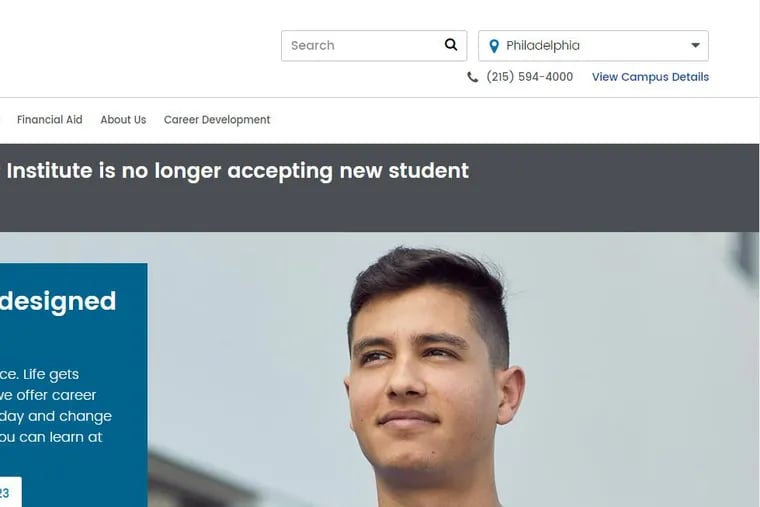This screenshot has width=760, height=507.
Task: Open the Career Development menu
Action: coord(217,120)
